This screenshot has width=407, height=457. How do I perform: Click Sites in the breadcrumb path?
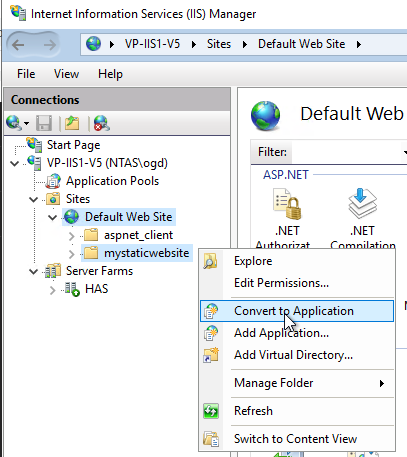click(219, 44)
